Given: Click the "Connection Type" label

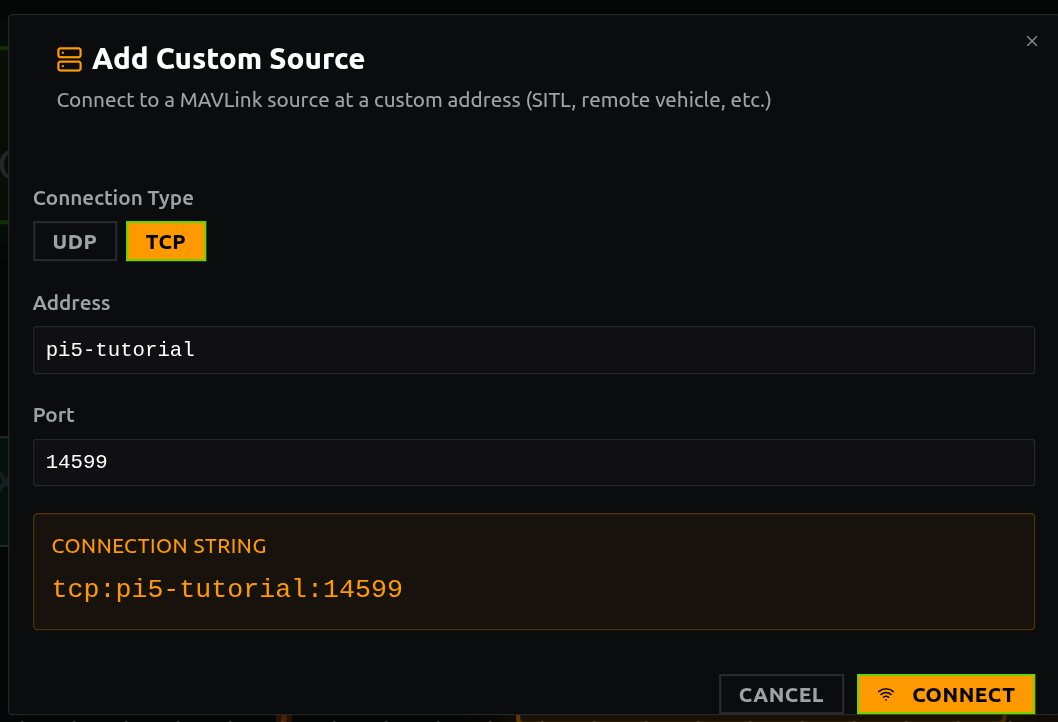Looking at the screenshot, I should (x=113, y=198).
